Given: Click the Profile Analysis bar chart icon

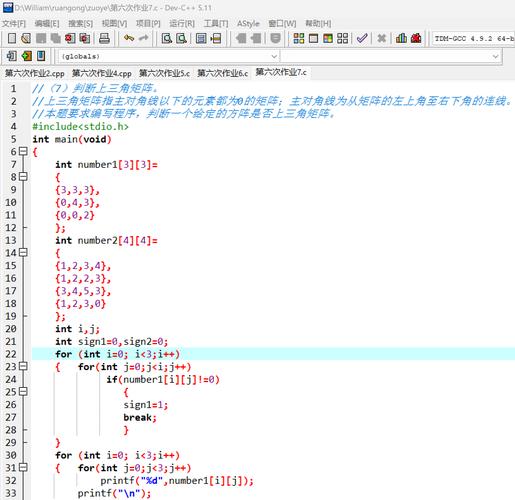Looking at the screenshot, I should 401,38.
